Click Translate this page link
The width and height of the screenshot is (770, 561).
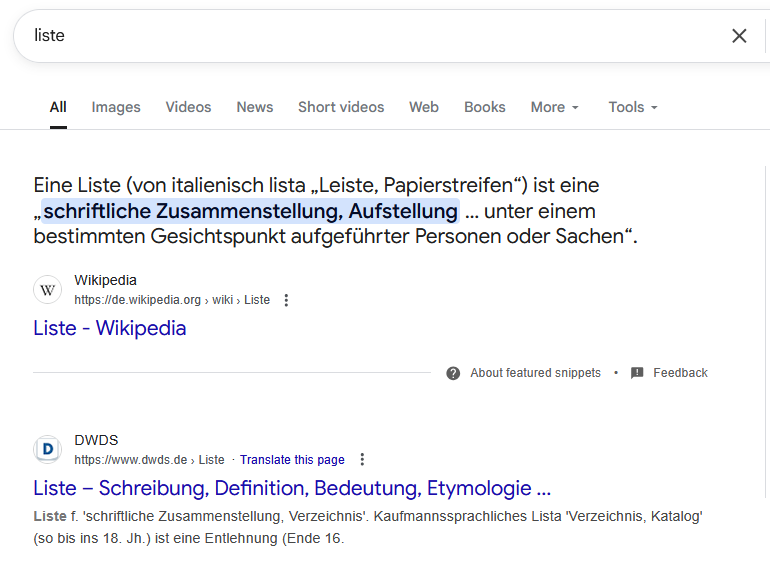pos(292,460)
